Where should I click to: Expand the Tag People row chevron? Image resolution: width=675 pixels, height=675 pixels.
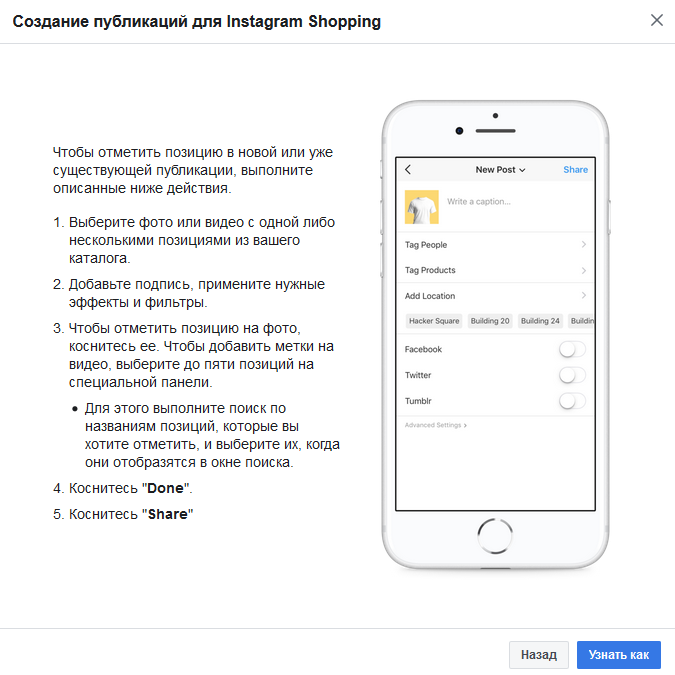tap(583, 245)
